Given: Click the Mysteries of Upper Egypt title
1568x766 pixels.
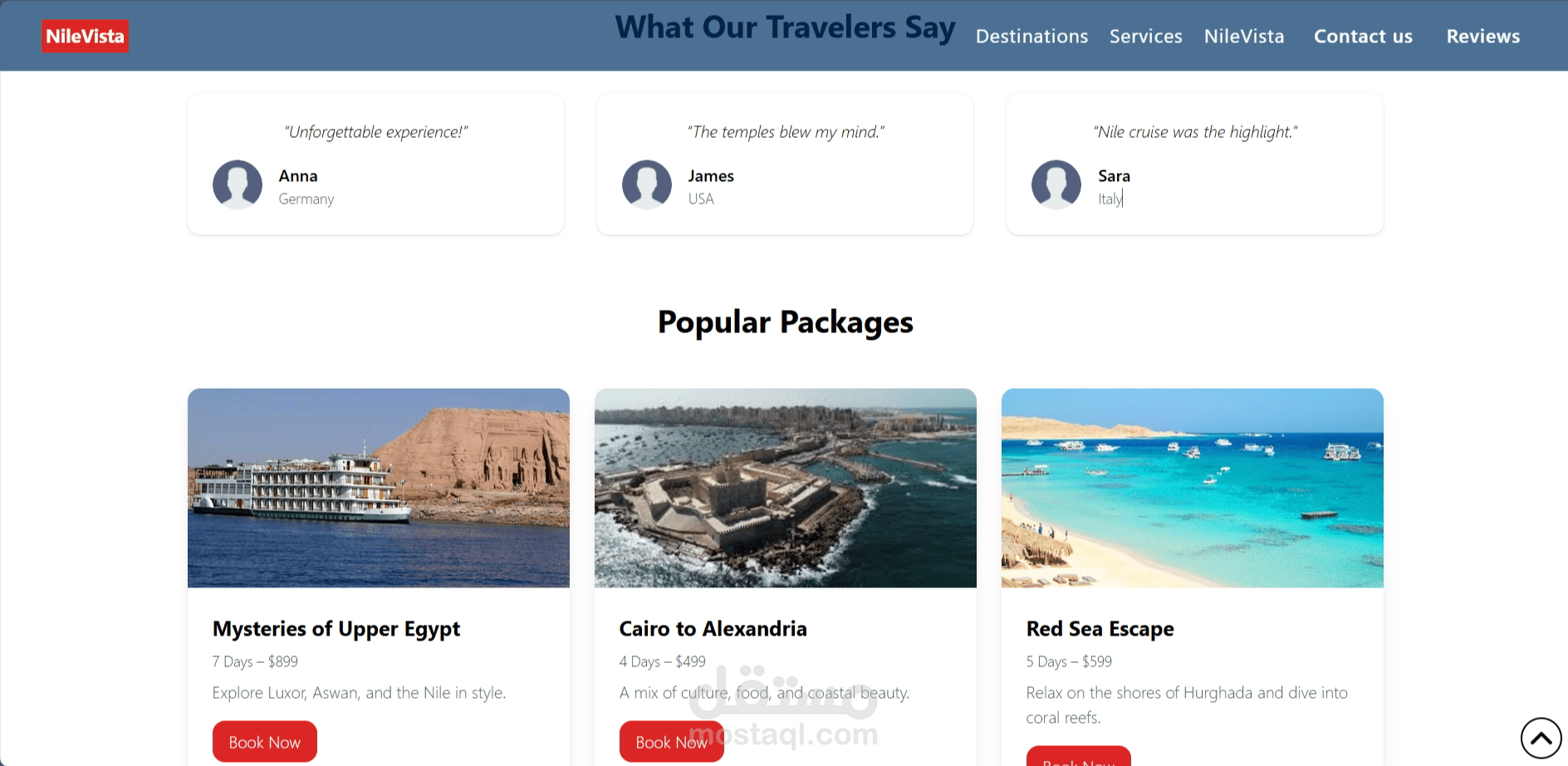Looking at the screenshot, I should [x=336, y=629].
